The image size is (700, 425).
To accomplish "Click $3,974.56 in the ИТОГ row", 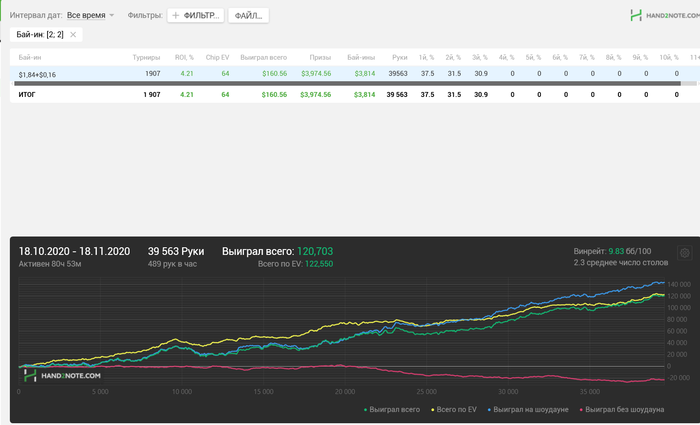I will coord(316,95).
